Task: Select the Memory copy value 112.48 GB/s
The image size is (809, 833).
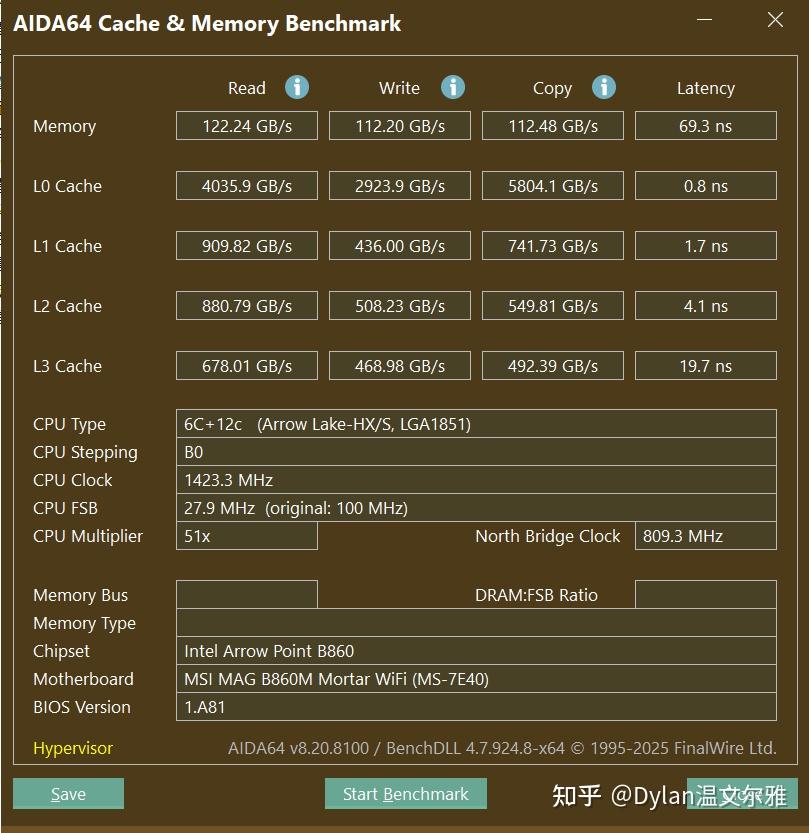Action: click(x=553, y=126)
